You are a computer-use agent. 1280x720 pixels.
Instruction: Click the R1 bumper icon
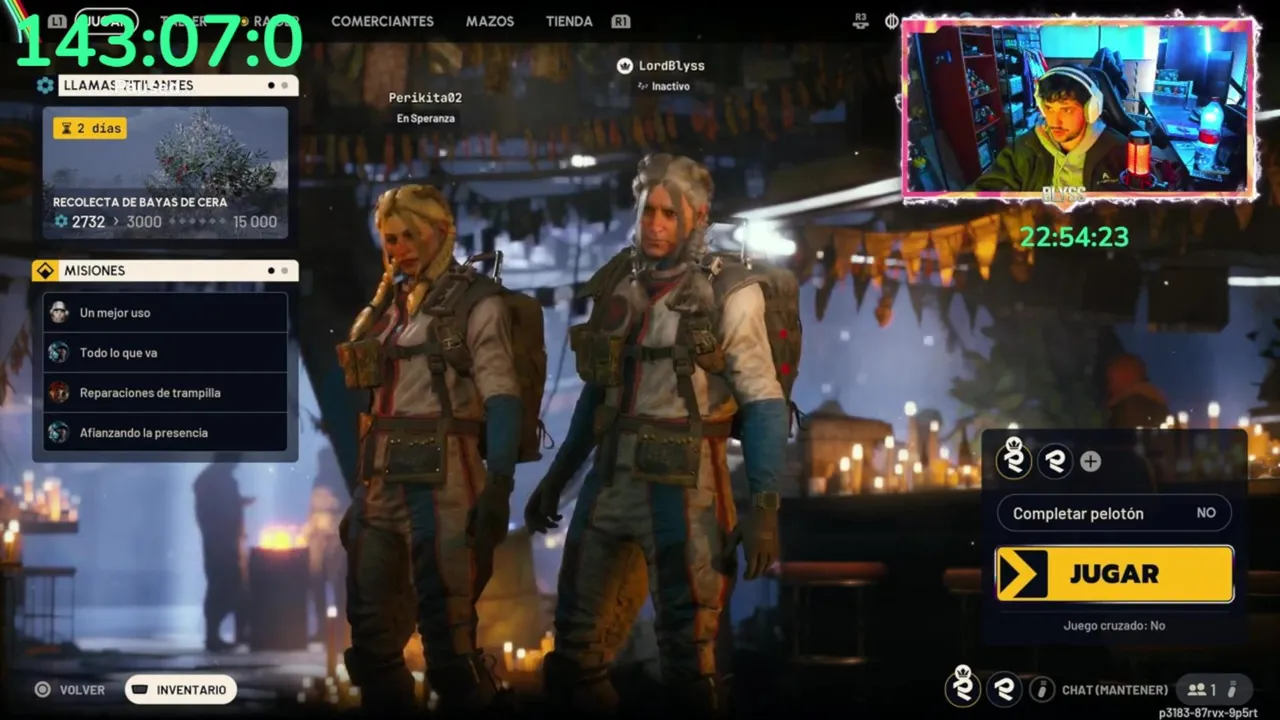(x=621, y=21)
